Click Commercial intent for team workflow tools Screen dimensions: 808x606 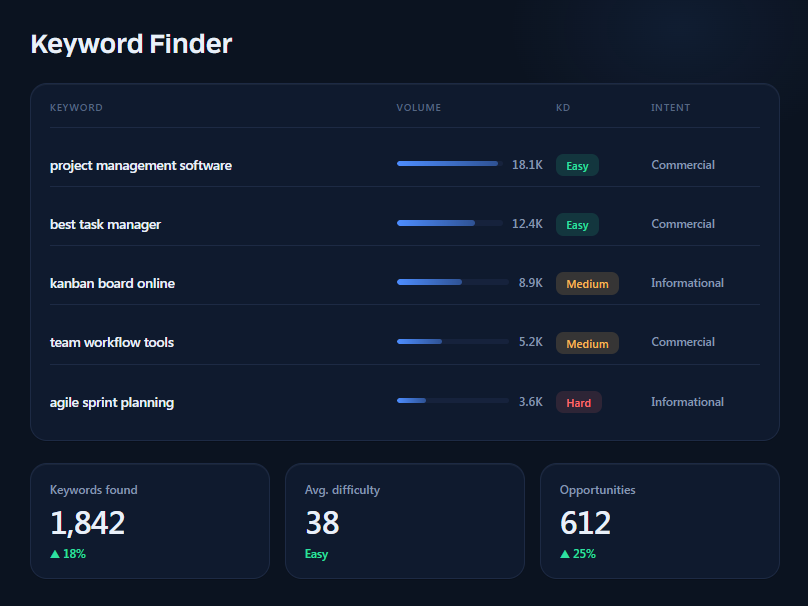pyautogui.click(x=683, y=342)
